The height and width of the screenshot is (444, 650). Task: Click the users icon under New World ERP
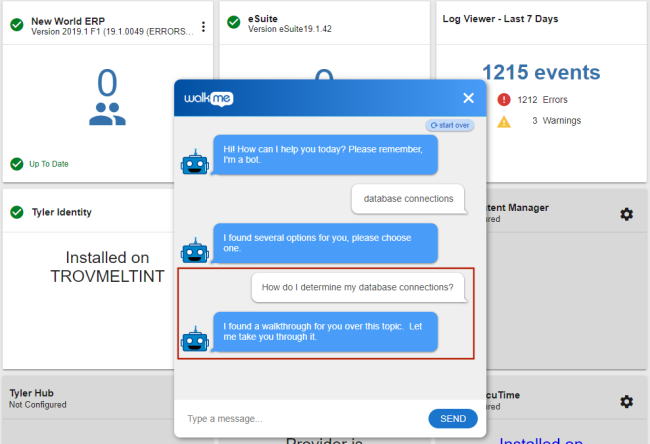107,114
